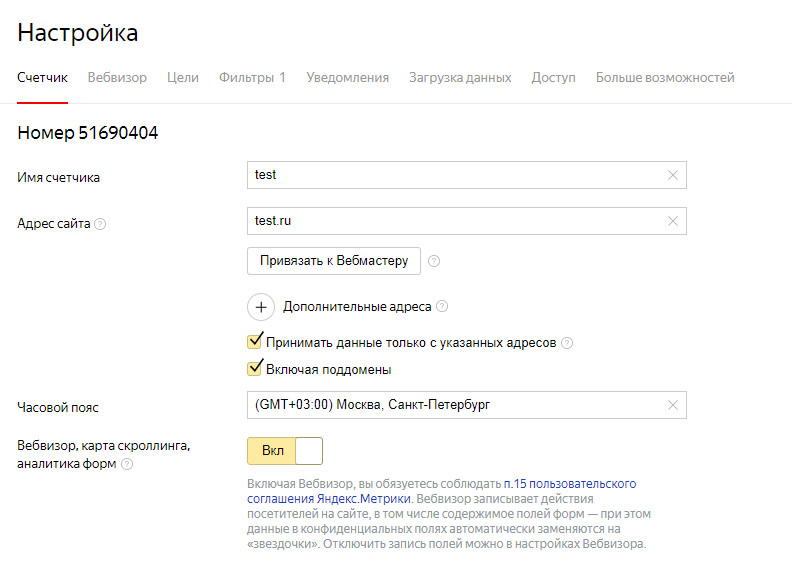
Task: Click help icon next to Адрес сайта
Action: (100, 224)
